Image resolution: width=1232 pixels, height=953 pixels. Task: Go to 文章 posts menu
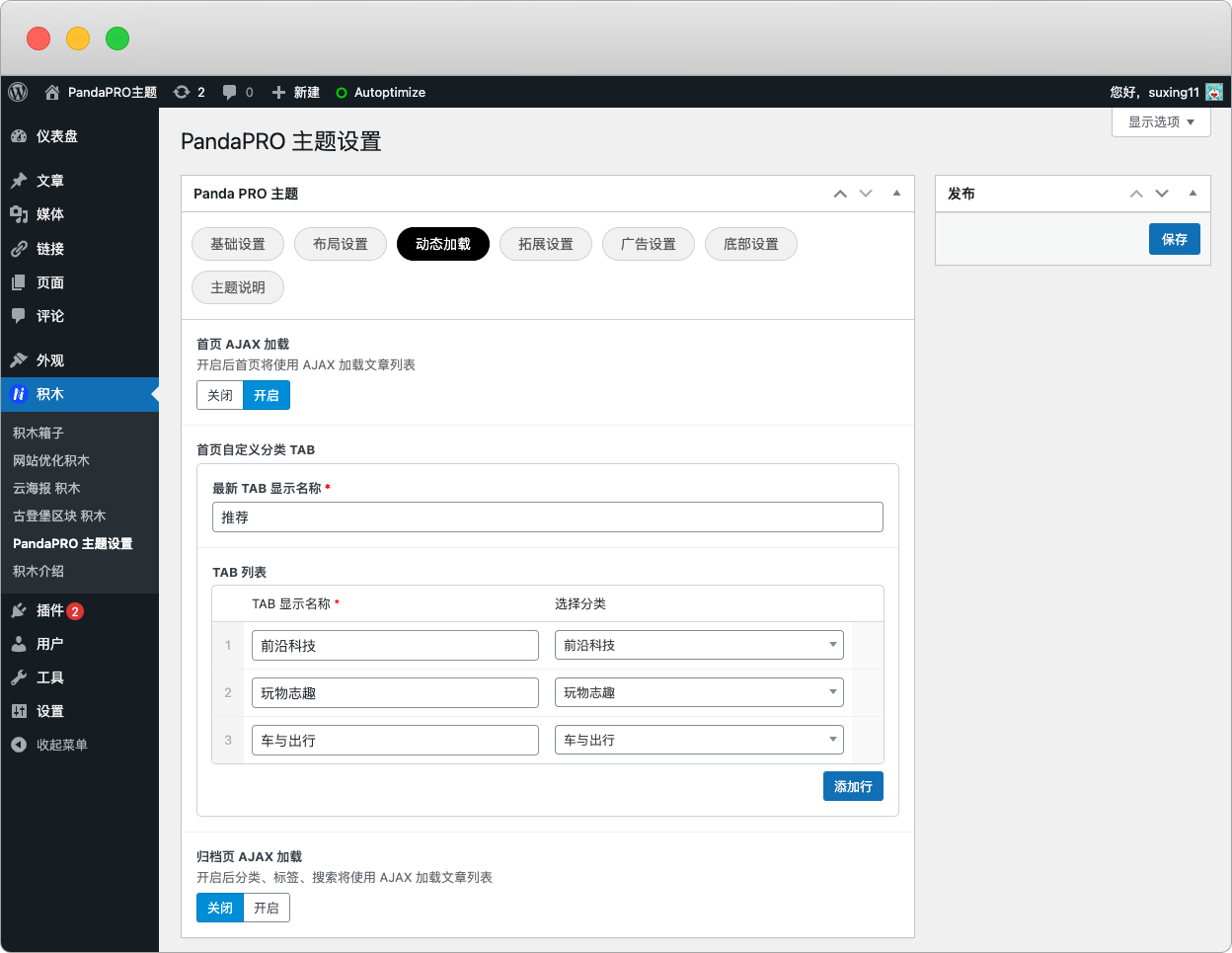pyautogui.click(x=79, y=181)
